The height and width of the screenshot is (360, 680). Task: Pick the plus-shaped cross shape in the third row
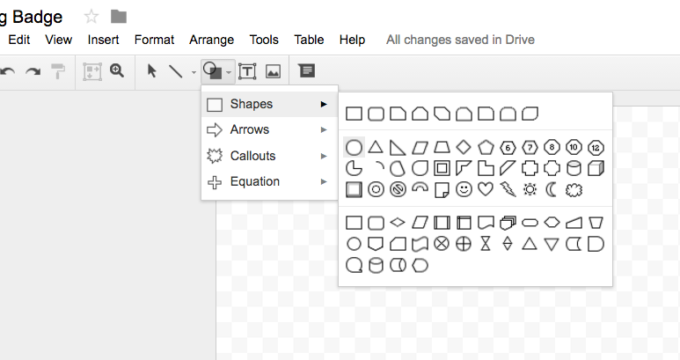click(x=530, y=168)
